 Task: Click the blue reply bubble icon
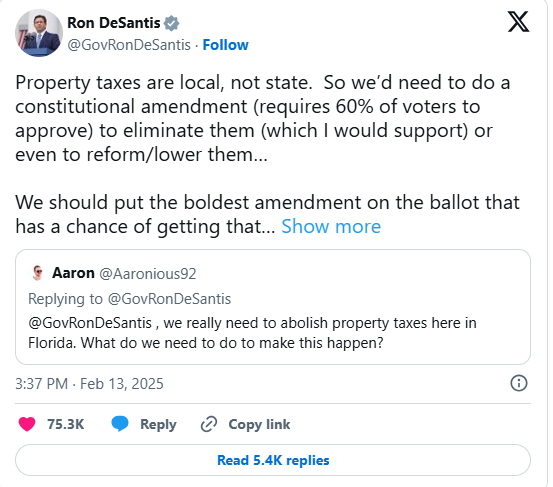click(x=120, y=424)
